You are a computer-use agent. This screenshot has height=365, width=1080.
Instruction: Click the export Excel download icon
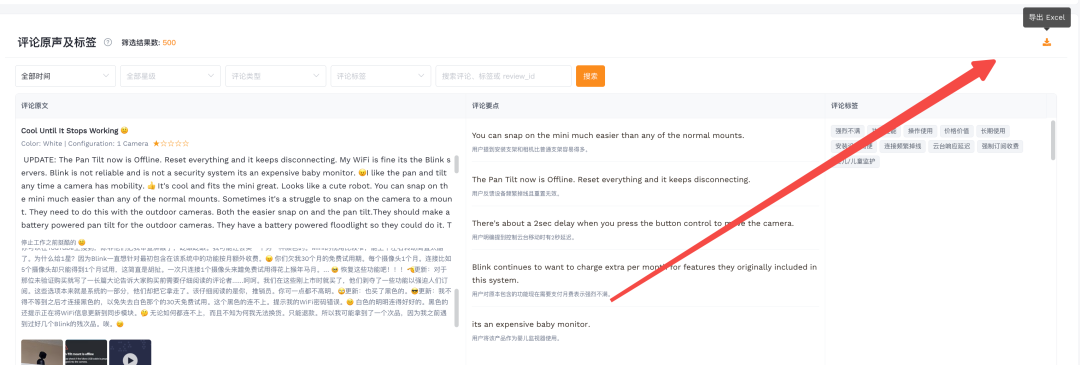(x=1046, y=43)
